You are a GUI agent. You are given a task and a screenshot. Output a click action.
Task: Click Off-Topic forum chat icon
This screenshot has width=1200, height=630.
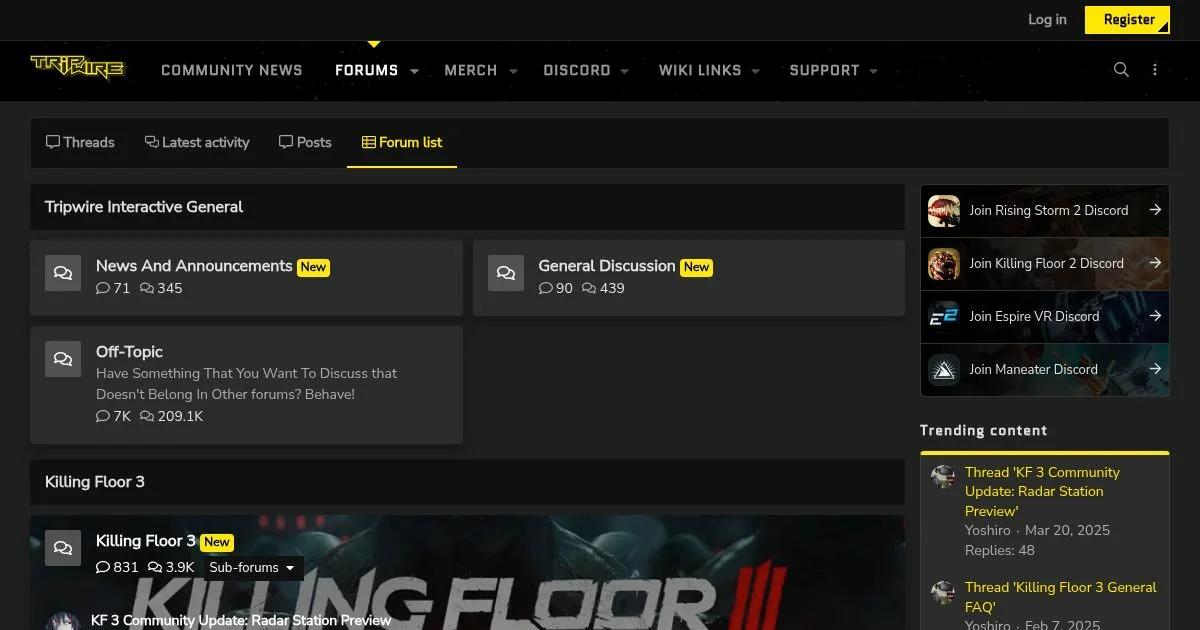point(63,359)
